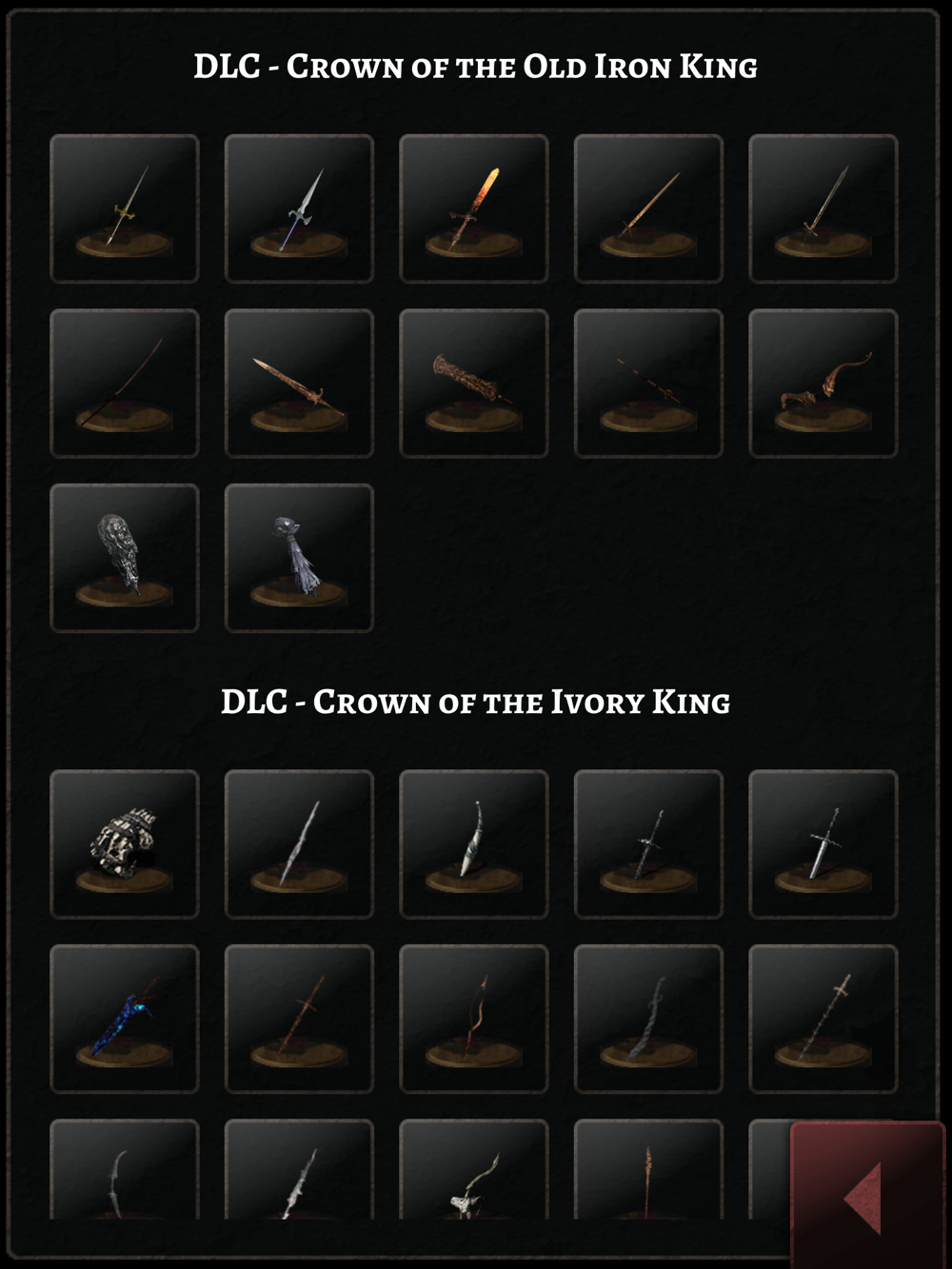Viewport: 952px width, 1269px height.
Task: Open the long bronze greatsword fourth in first row
Action: tap(648, 208)
